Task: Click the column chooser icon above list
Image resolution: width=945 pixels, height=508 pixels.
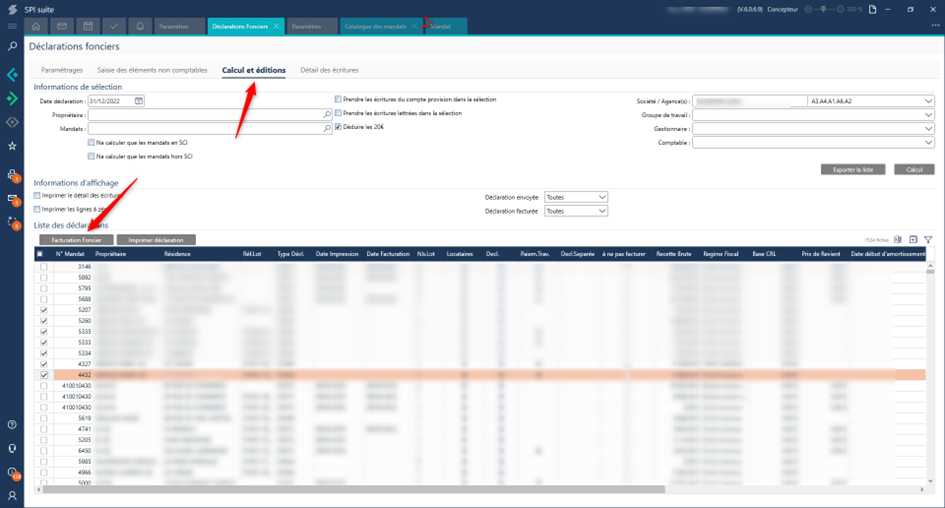Action: (897, 239)
